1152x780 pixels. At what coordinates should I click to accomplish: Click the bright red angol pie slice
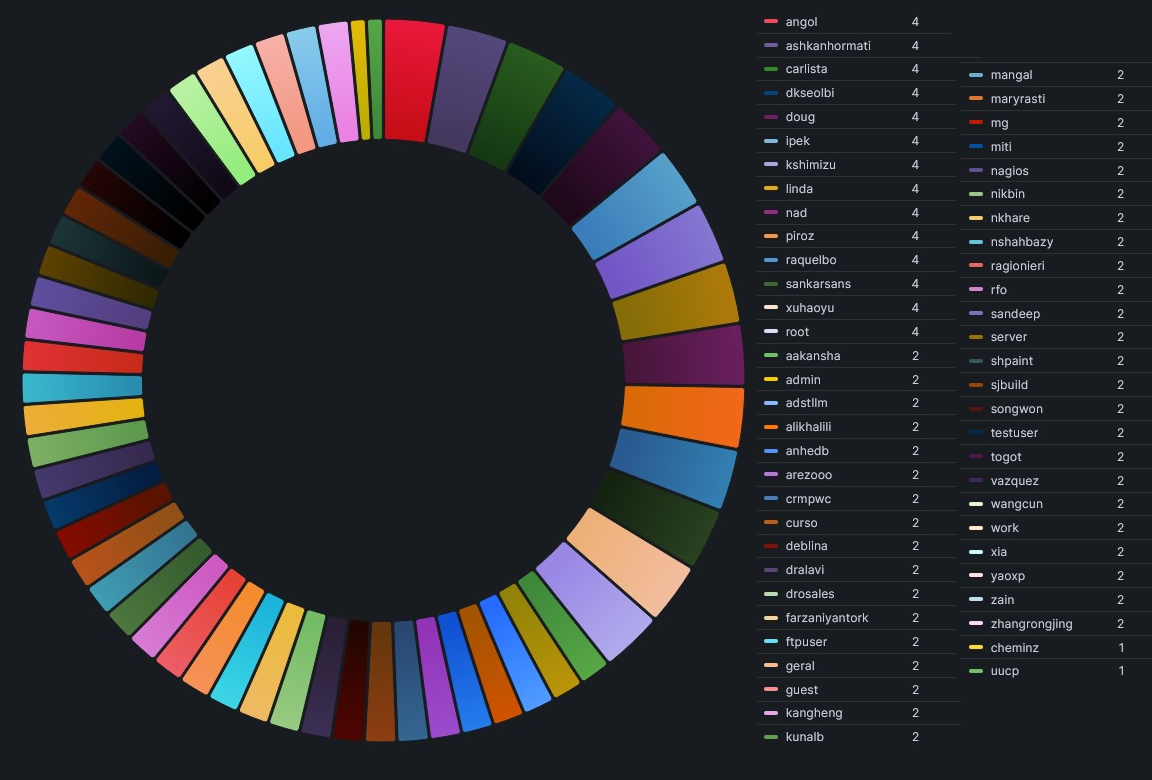click(411, 78)
